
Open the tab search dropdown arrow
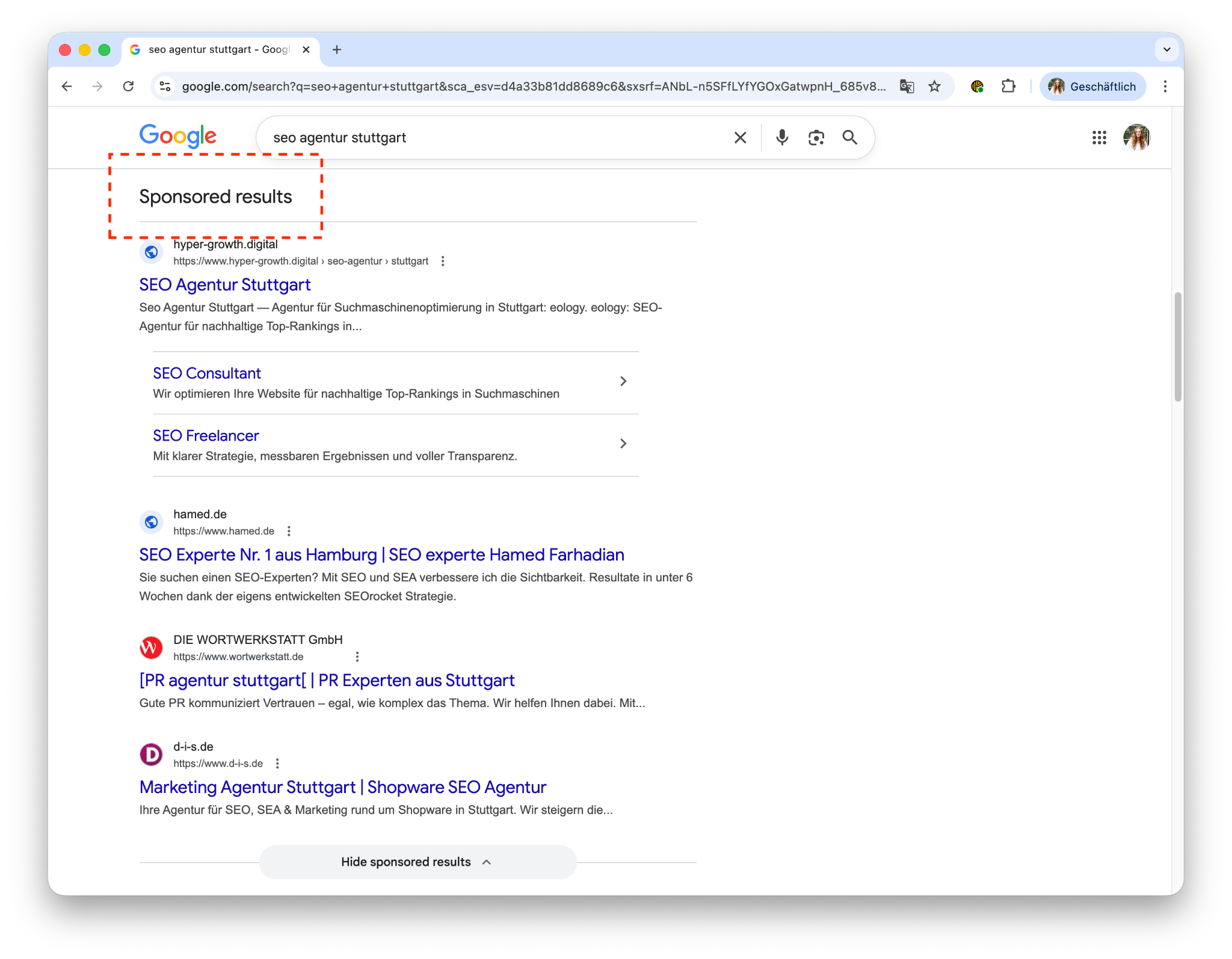click(x=1166, y=50)
